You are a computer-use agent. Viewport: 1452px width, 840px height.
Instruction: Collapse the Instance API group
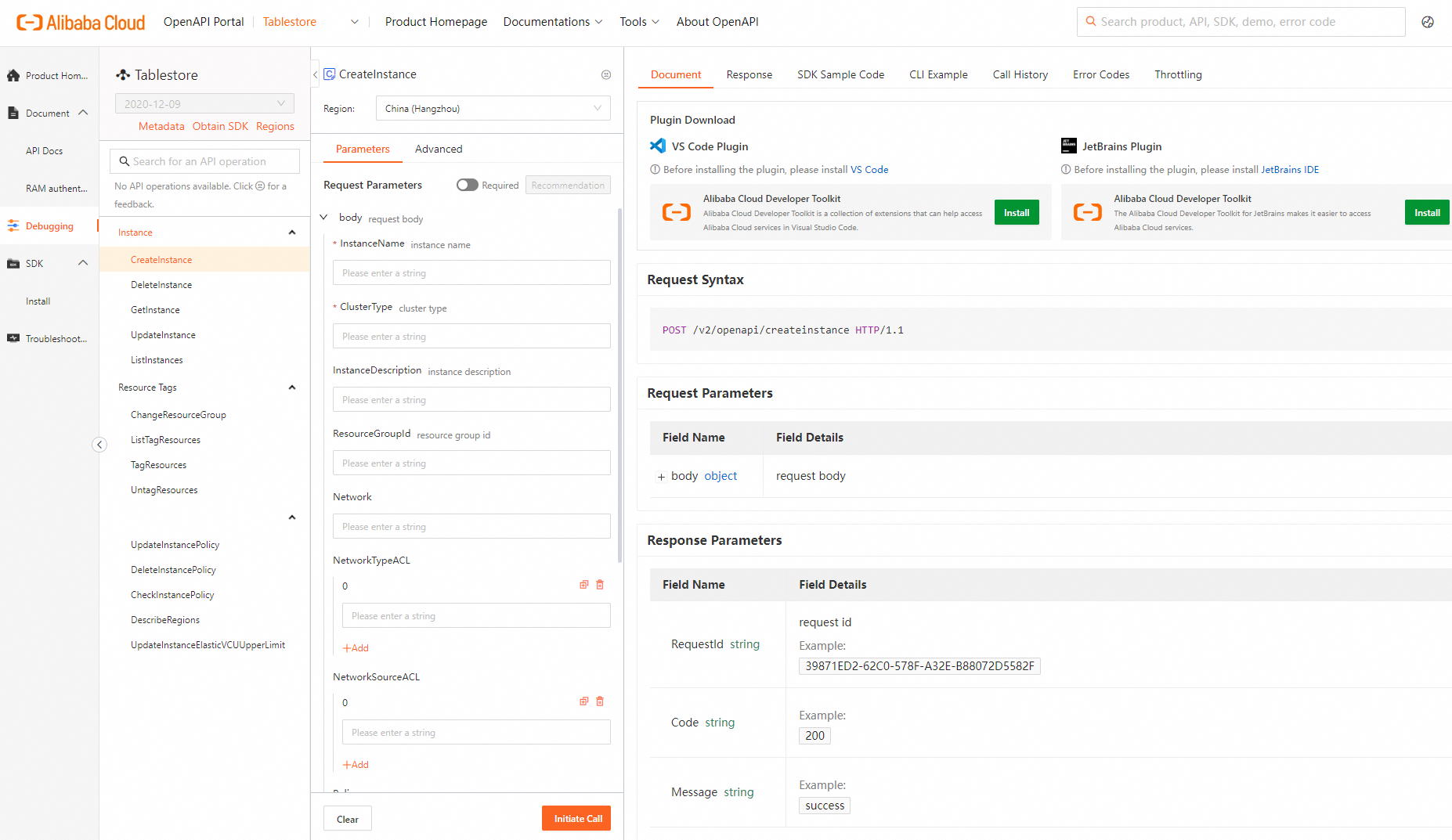[x=292, y=233]
